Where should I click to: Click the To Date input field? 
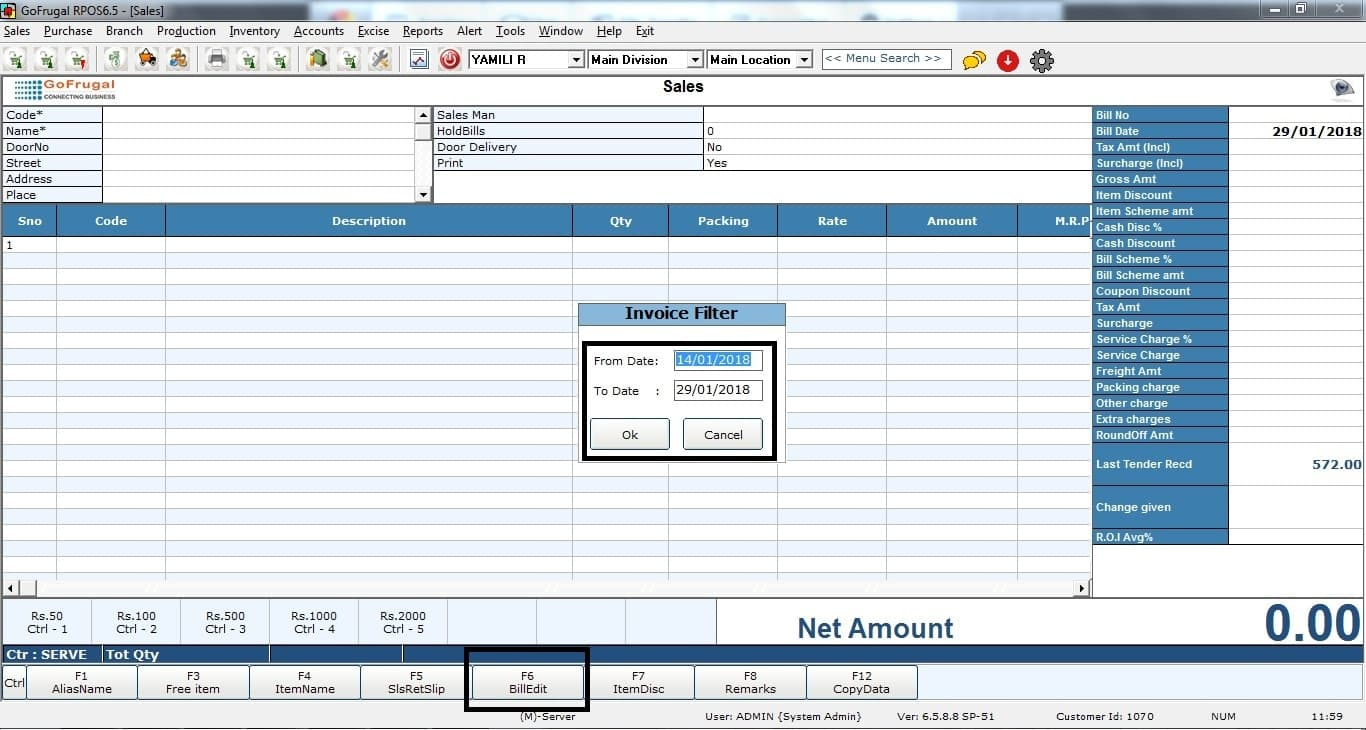(x=718, y=390)
